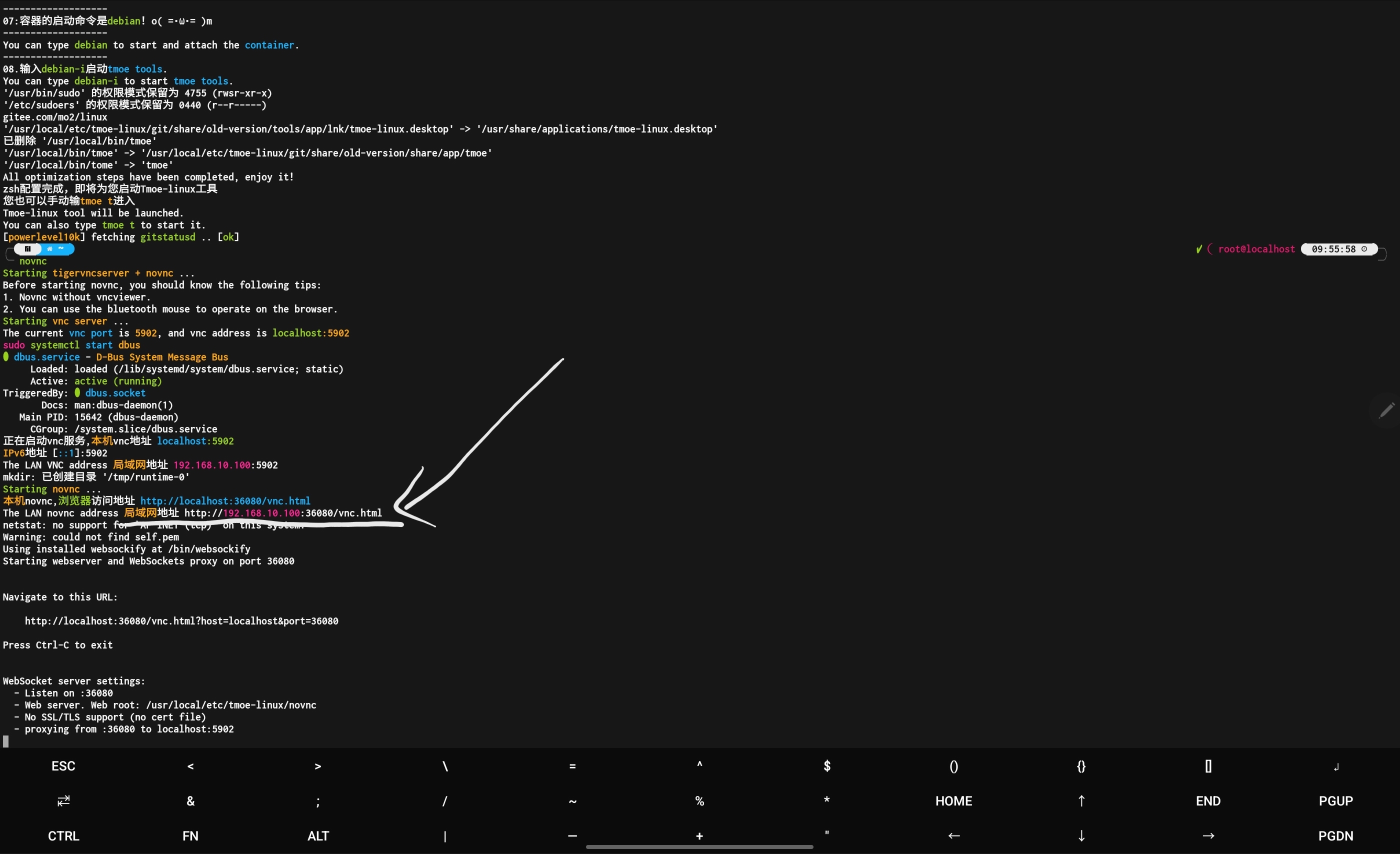1400x854 pixels.
Task: Click 'All optimization steps have been completed' line
Action: [148, 176]
